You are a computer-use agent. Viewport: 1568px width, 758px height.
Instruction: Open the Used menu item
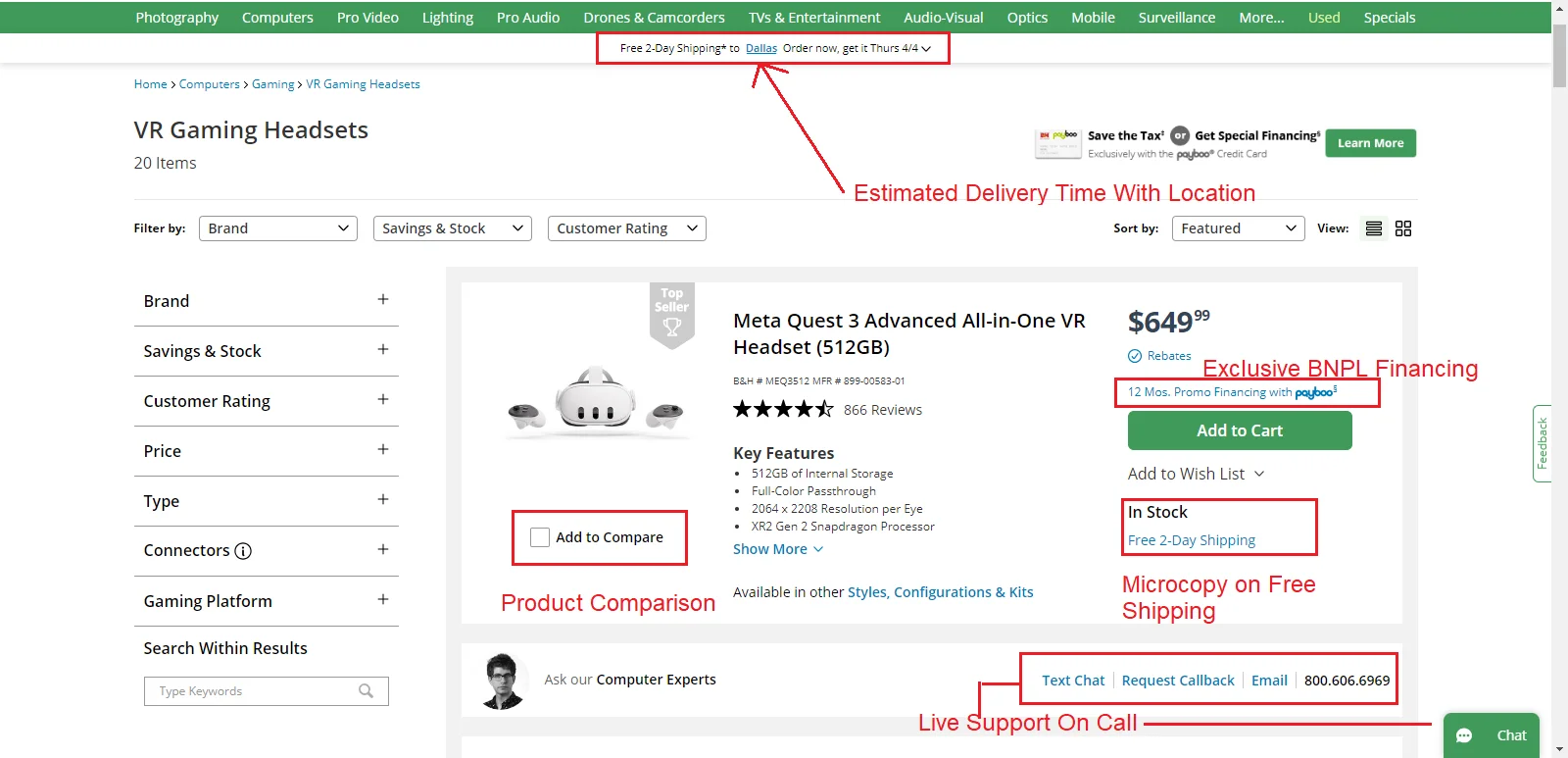(1324, 18)
